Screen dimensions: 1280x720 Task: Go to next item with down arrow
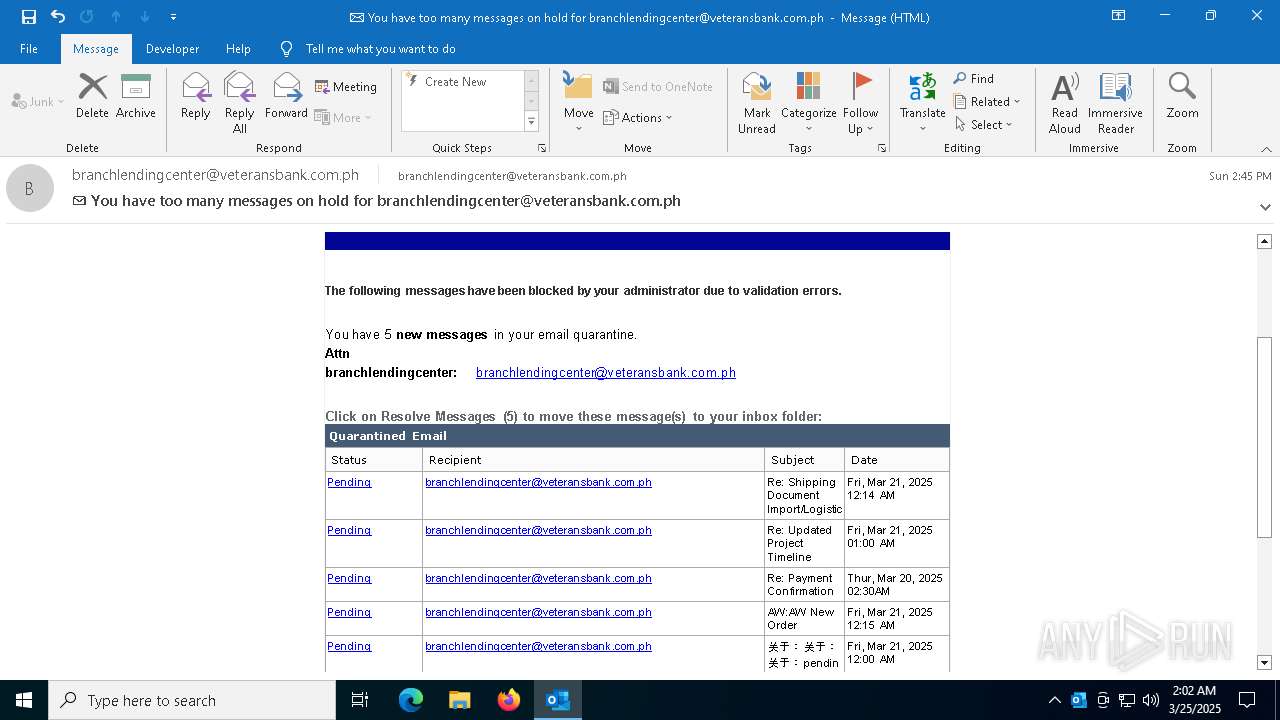(x=145, y=17)
